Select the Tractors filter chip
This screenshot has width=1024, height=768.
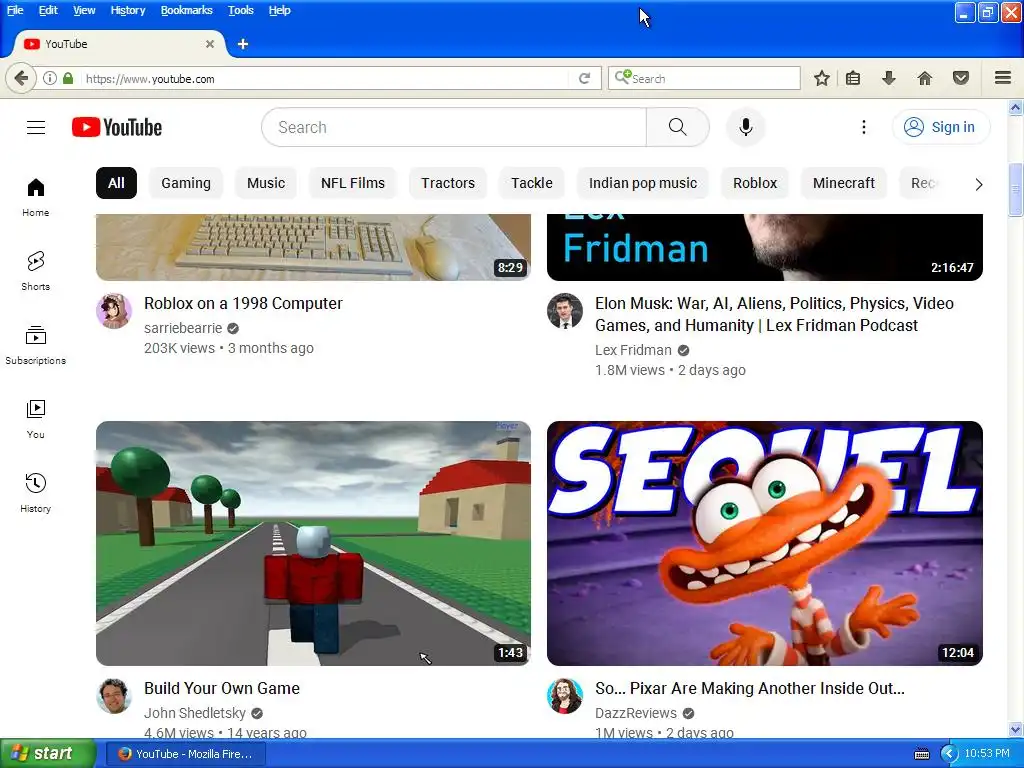click(448, 183)
